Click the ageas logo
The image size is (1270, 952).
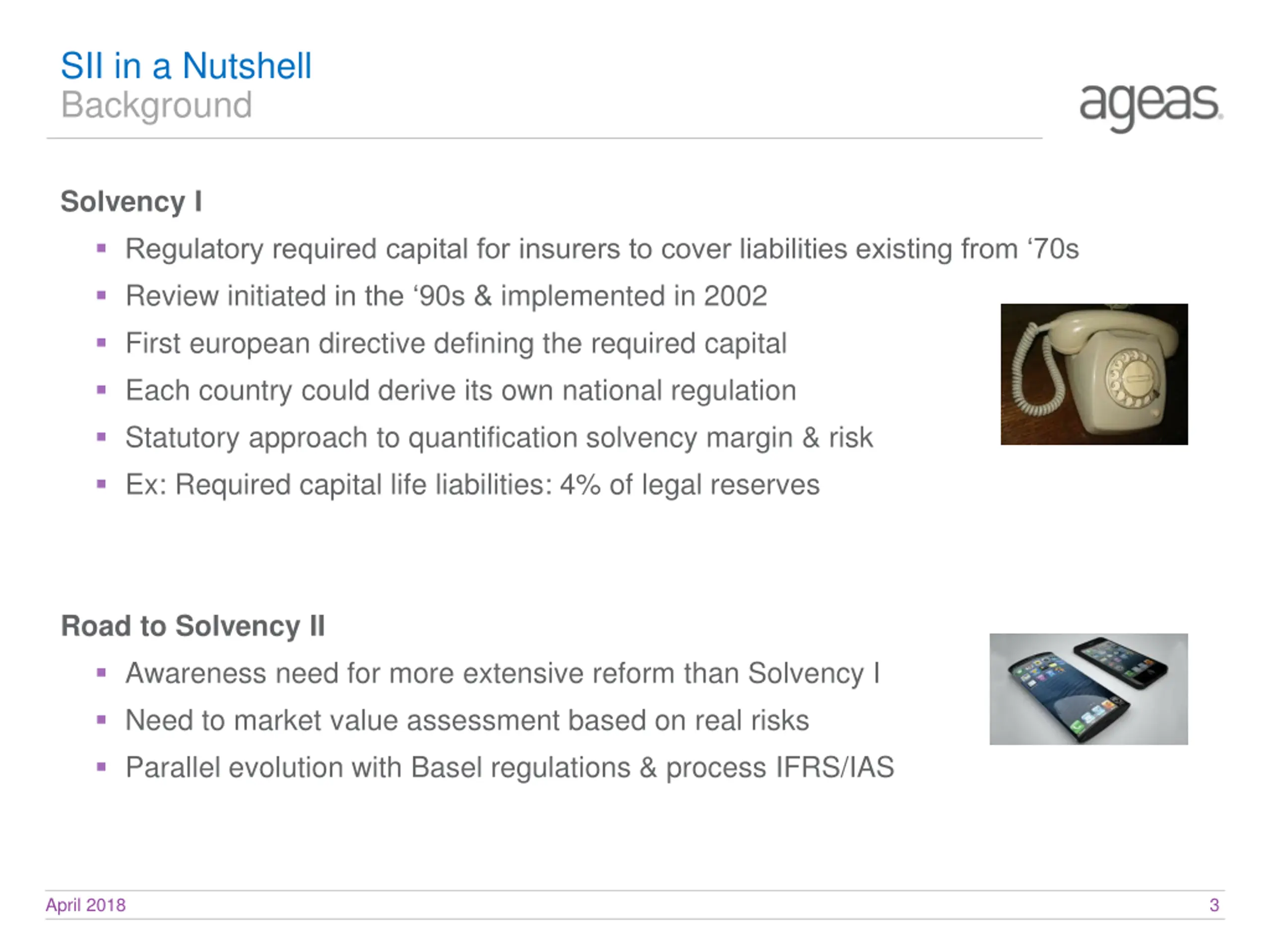pos(1151,108)
